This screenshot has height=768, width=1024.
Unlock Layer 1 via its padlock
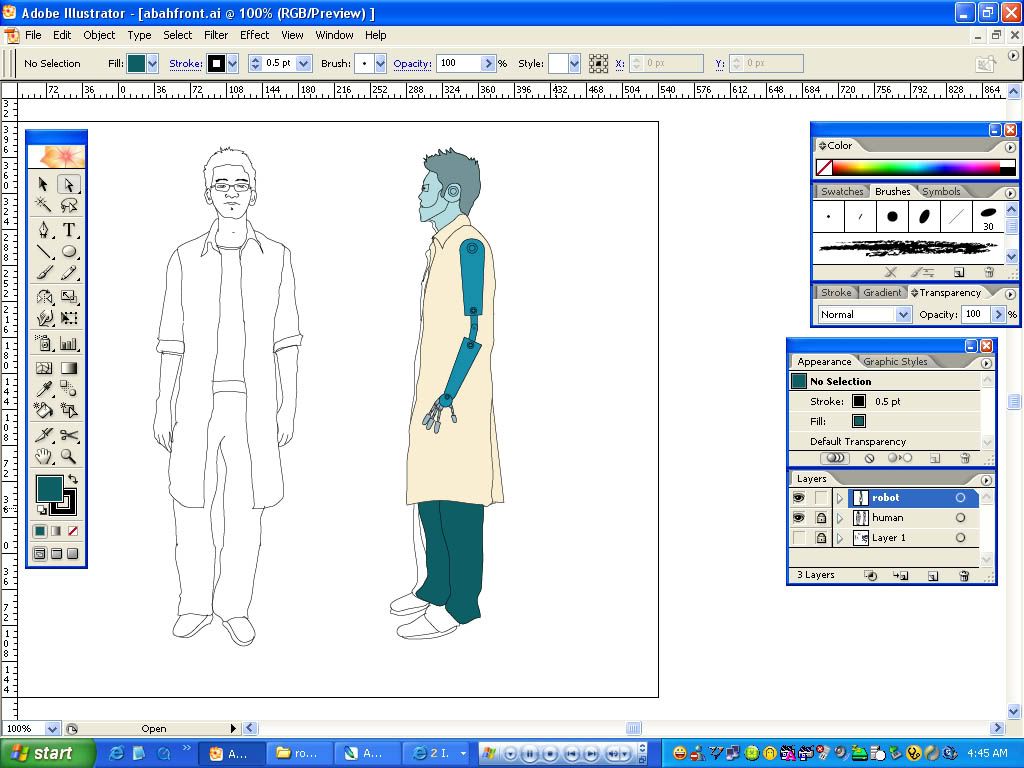pos(821,538)
